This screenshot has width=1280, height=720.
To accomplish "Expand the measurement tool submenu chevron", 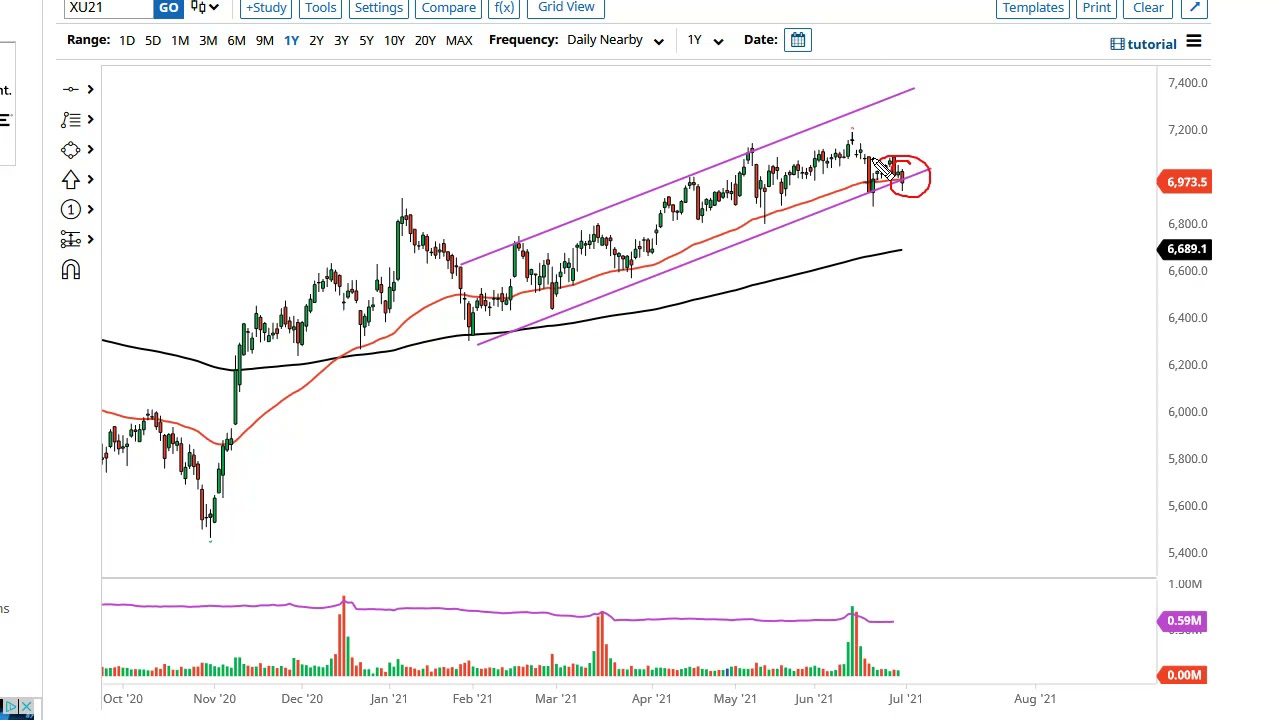I will [x=90, y=239].
